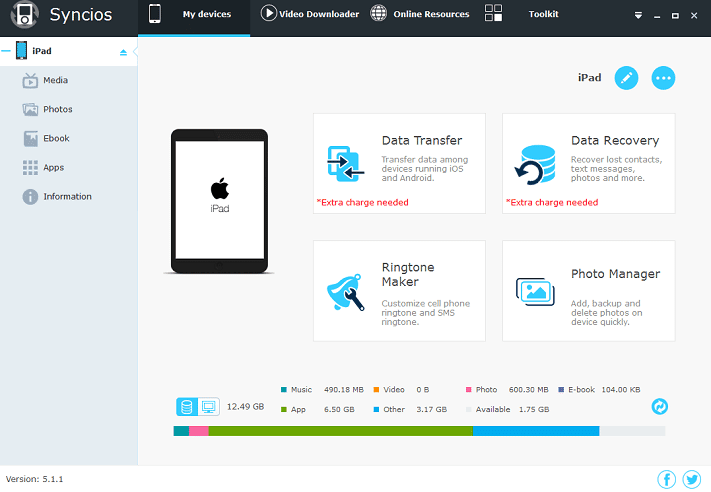Click the 12.49 GB total capacity text

coord(245,407)
